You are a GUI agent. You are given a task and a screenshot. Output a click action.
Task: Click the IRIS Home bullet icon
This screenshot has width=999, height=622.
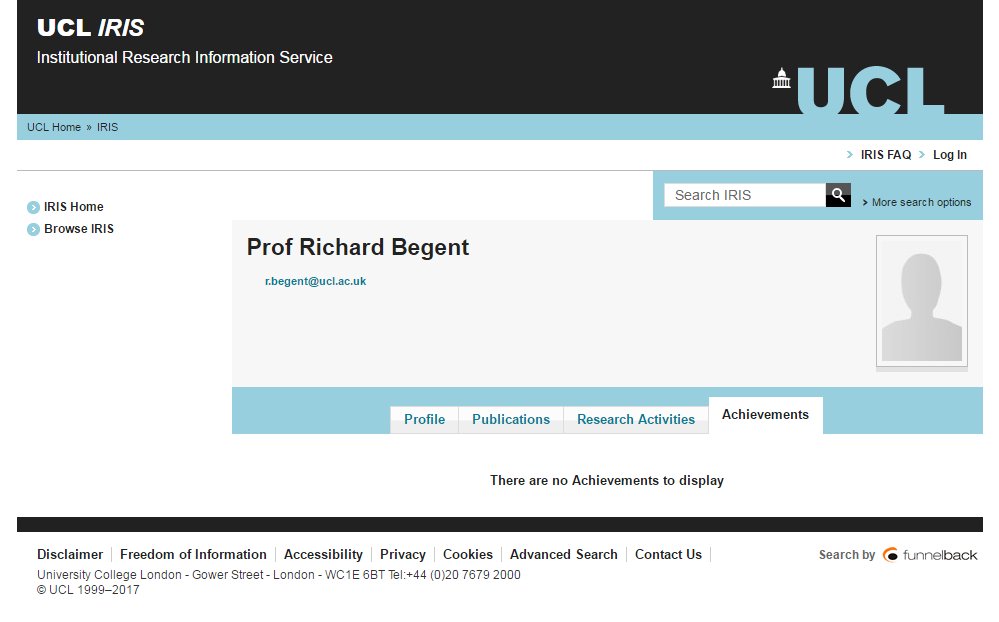click(x=33, y=207)
